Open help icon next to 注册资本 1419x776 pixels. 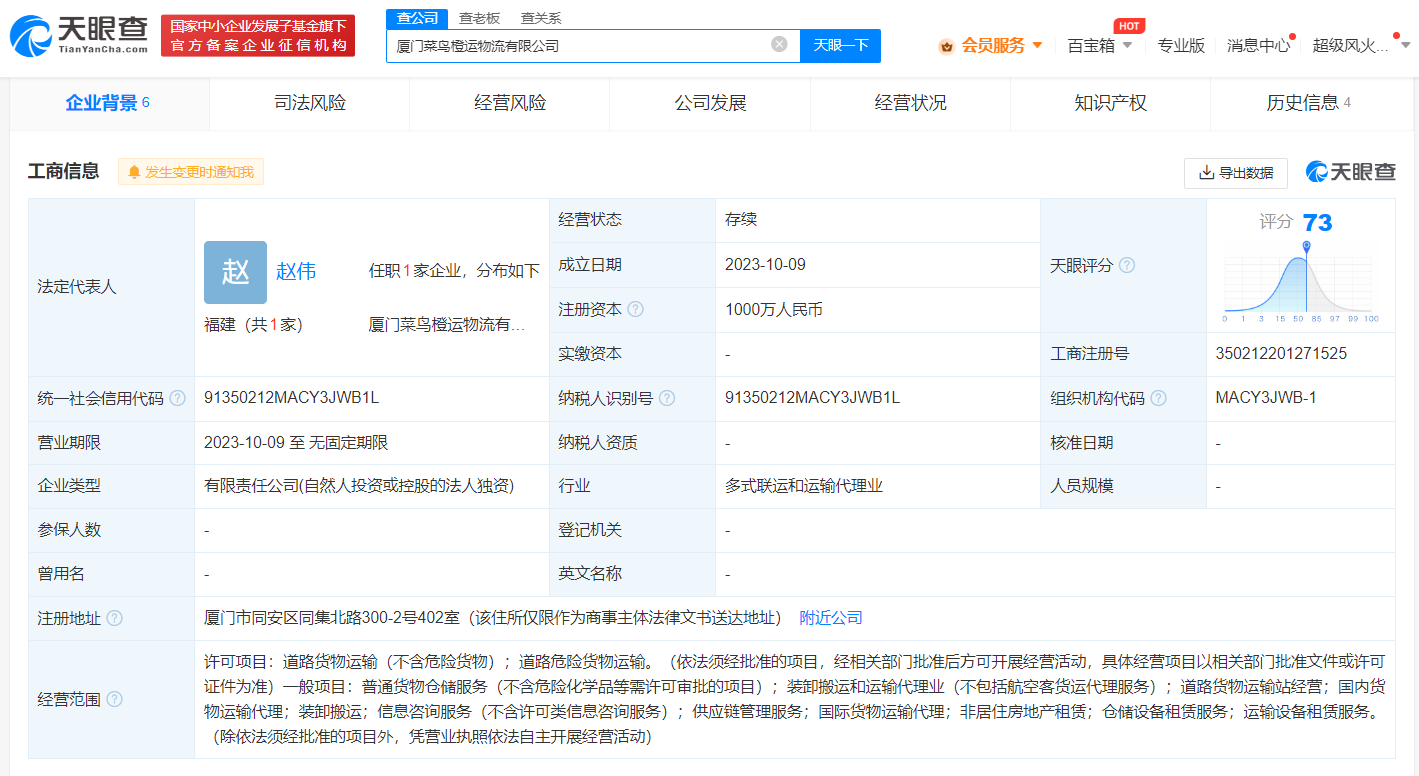[x=635, y=310]
